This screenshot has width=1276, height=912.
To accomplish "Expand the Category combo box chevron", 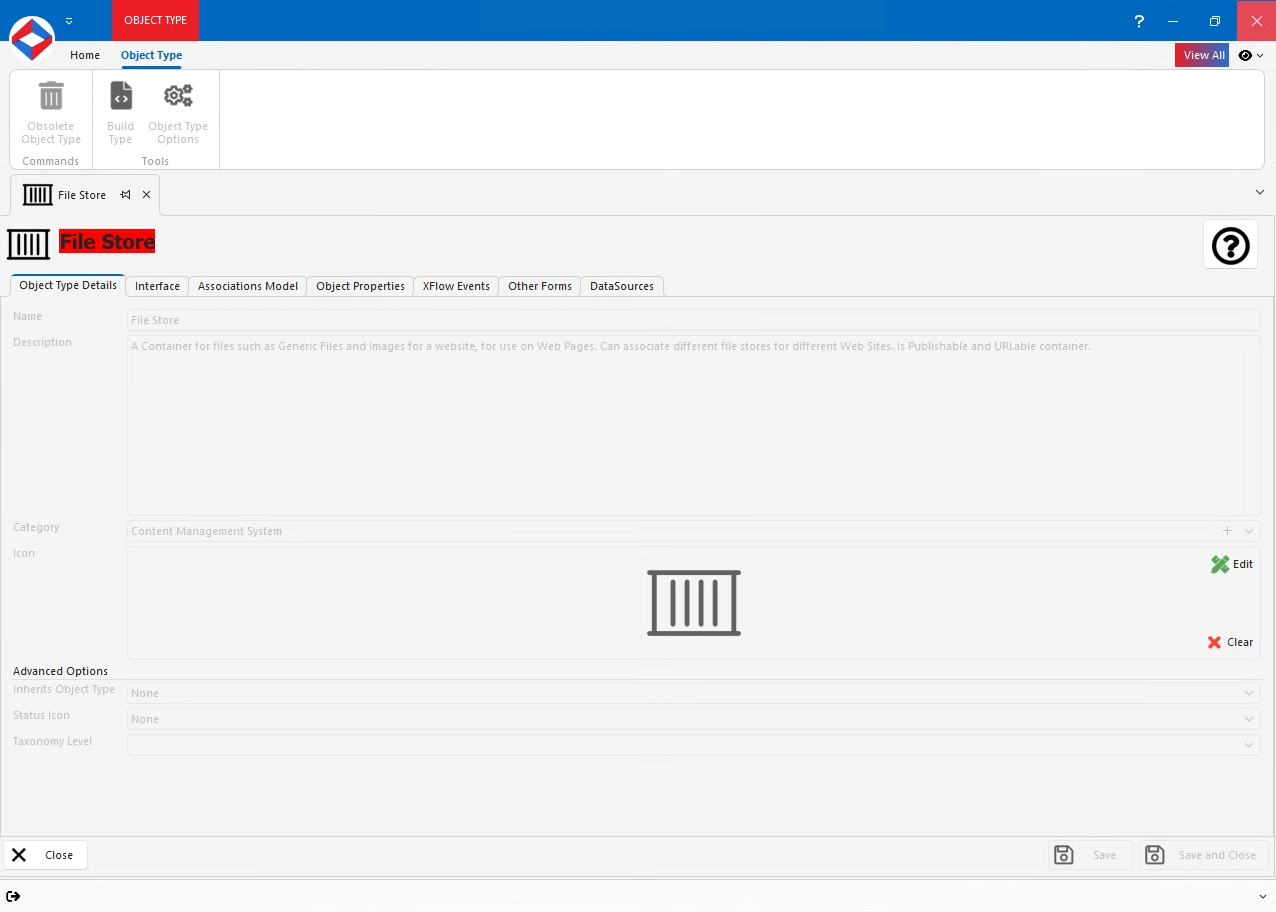I will (1248, 531).
